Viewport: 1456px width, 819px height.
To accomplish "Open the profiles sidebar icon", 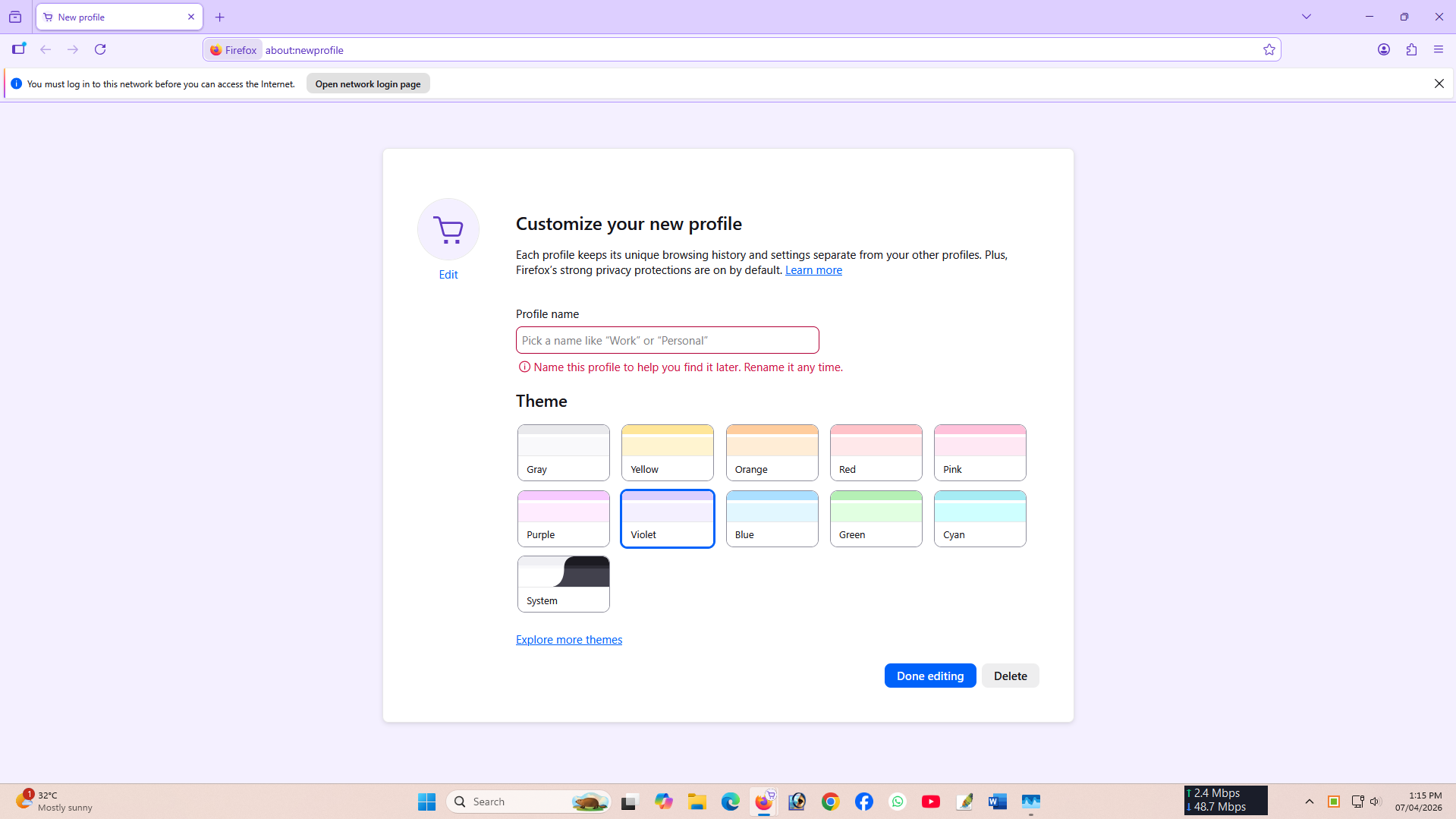I will pyautogui.click(x=19, y=49).
